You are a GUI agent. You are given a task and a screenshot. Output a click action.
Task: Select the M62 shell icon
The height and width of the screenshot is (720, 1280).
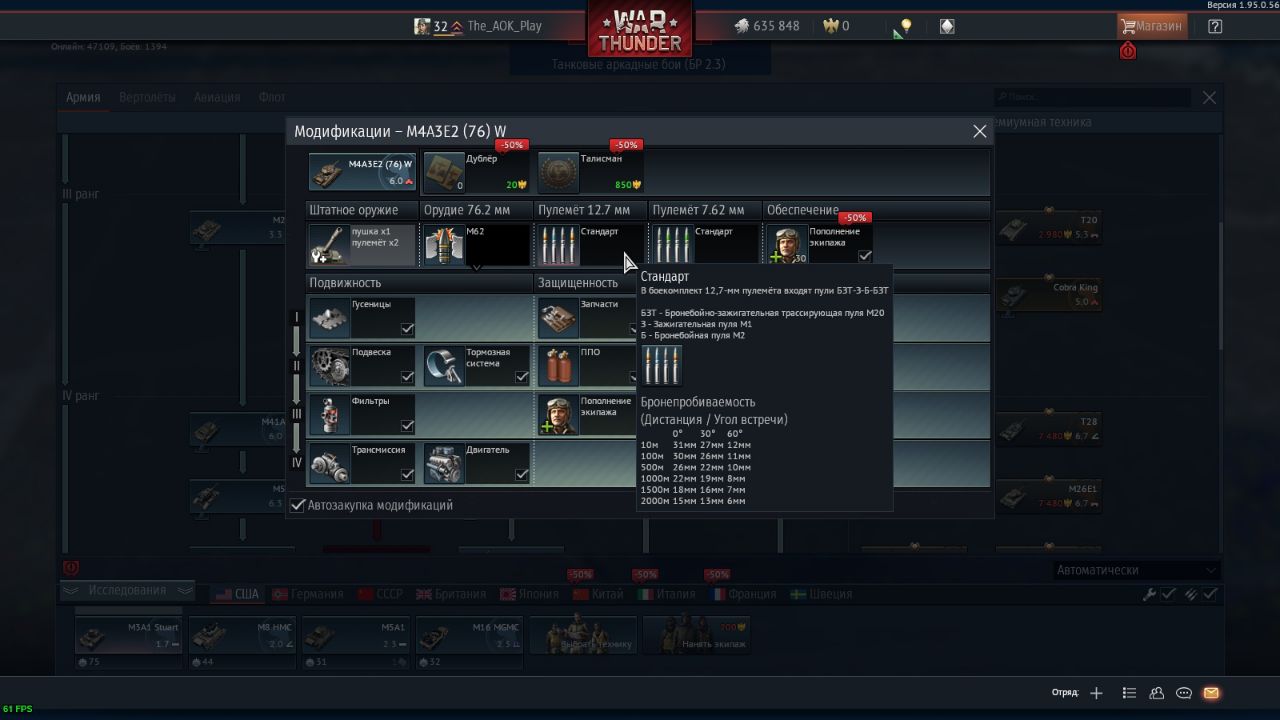click(443, 245)
